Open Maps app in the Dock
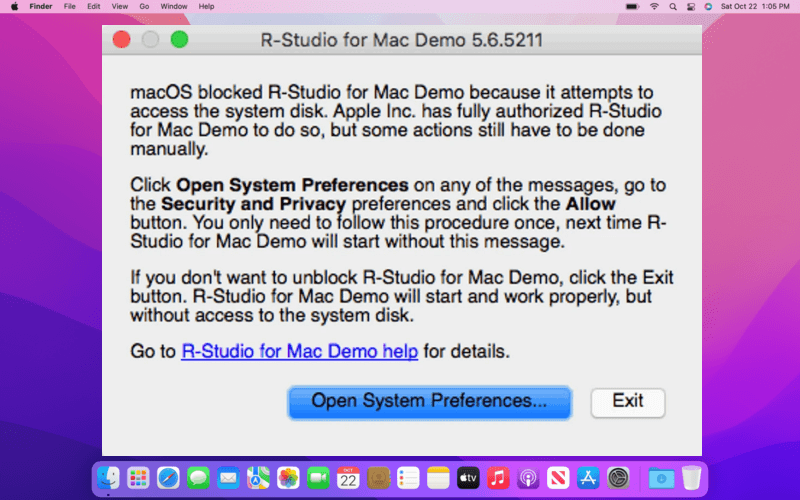The image size is (800, 500). click(x=258, y=479)
